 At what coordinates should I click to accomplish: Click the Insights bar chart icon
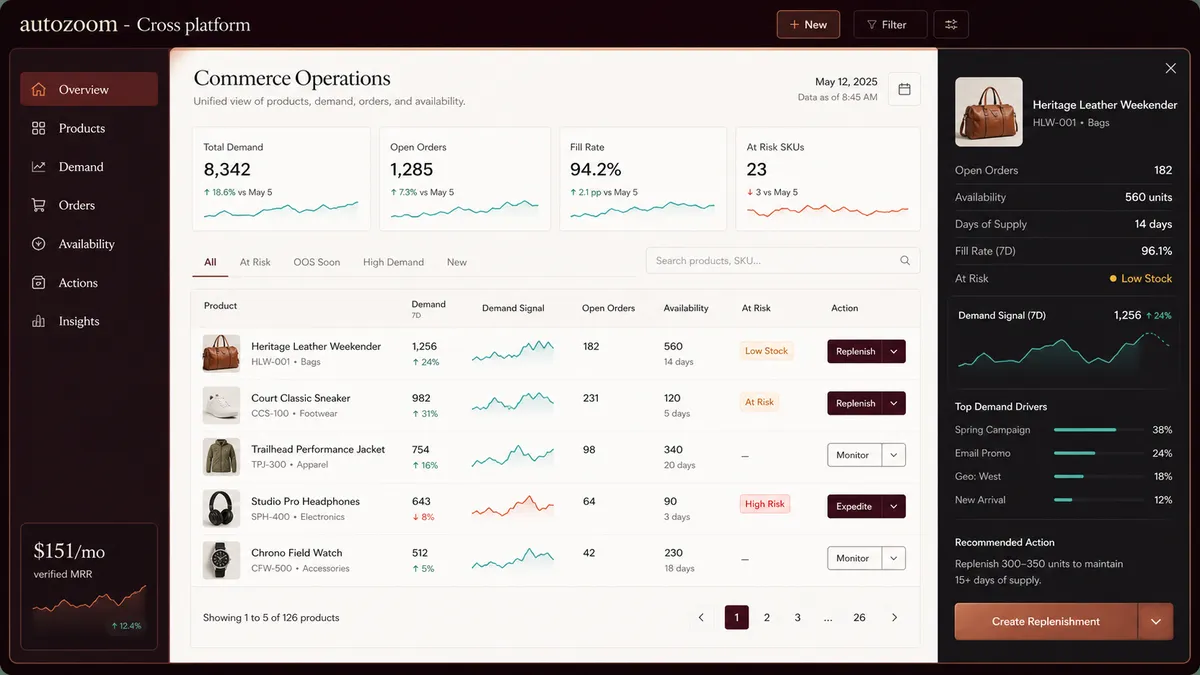pyautogui.click(x=39, y=321)
